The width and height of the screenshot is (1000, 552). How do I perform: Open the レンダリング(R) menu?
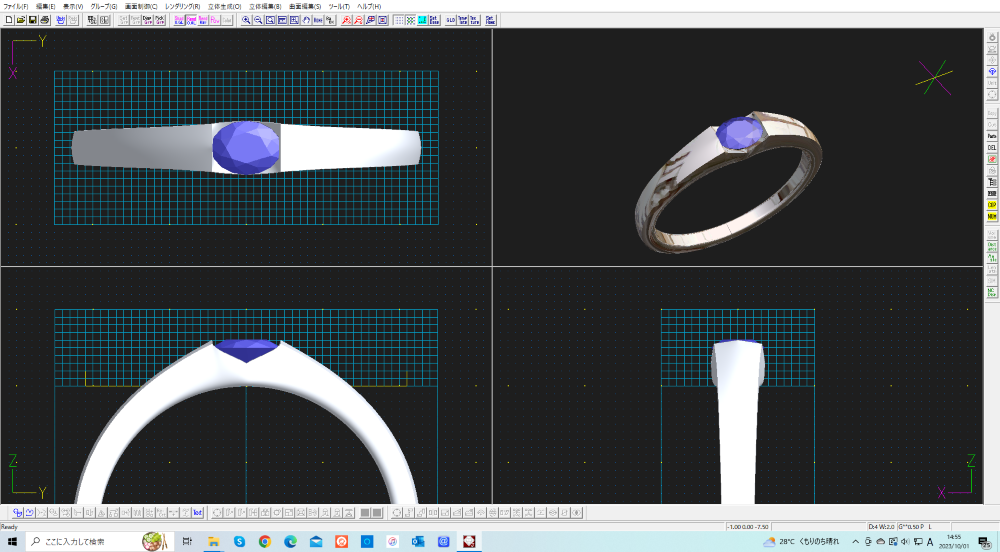pyautogui.click(x=182, y=6)
